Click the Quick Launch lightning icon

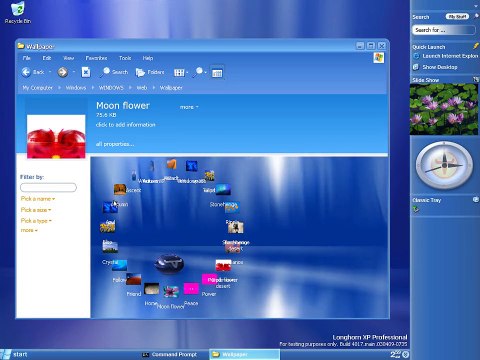tap(476, 46)
